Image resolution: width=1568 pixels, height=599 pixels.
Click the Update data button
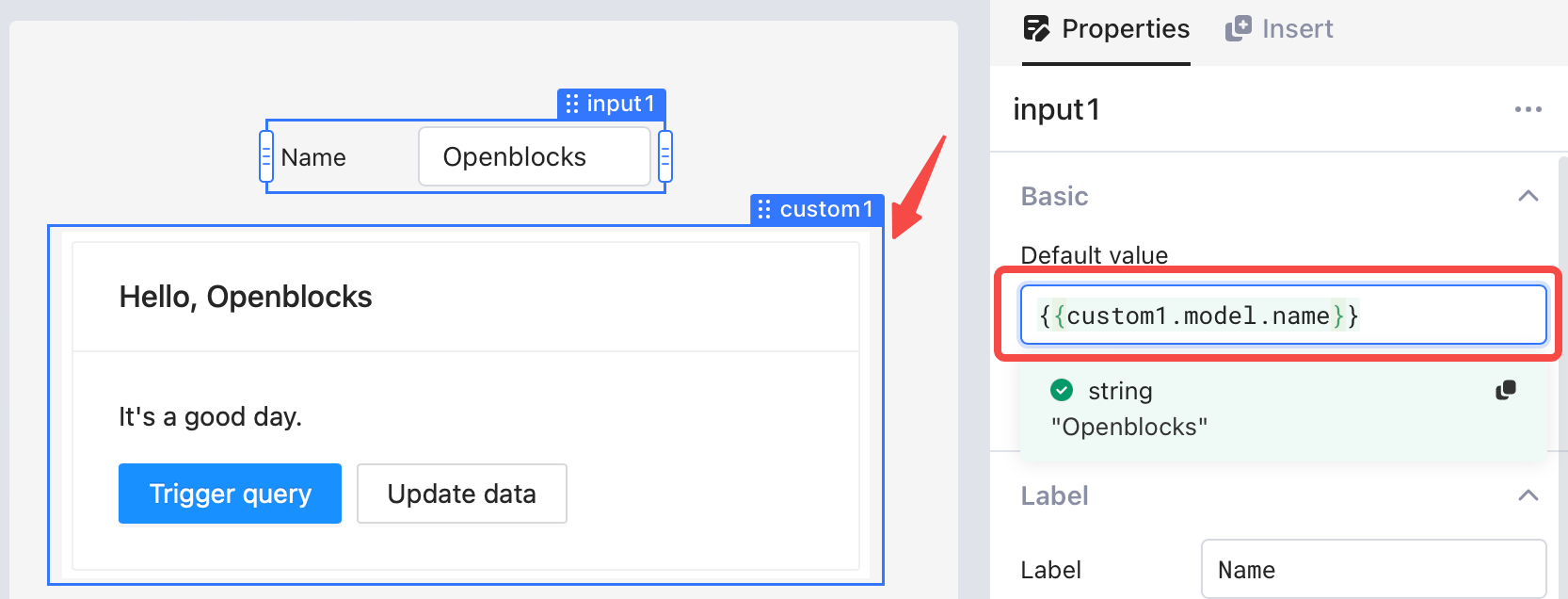pyautogui.click(x=462, y=494)
